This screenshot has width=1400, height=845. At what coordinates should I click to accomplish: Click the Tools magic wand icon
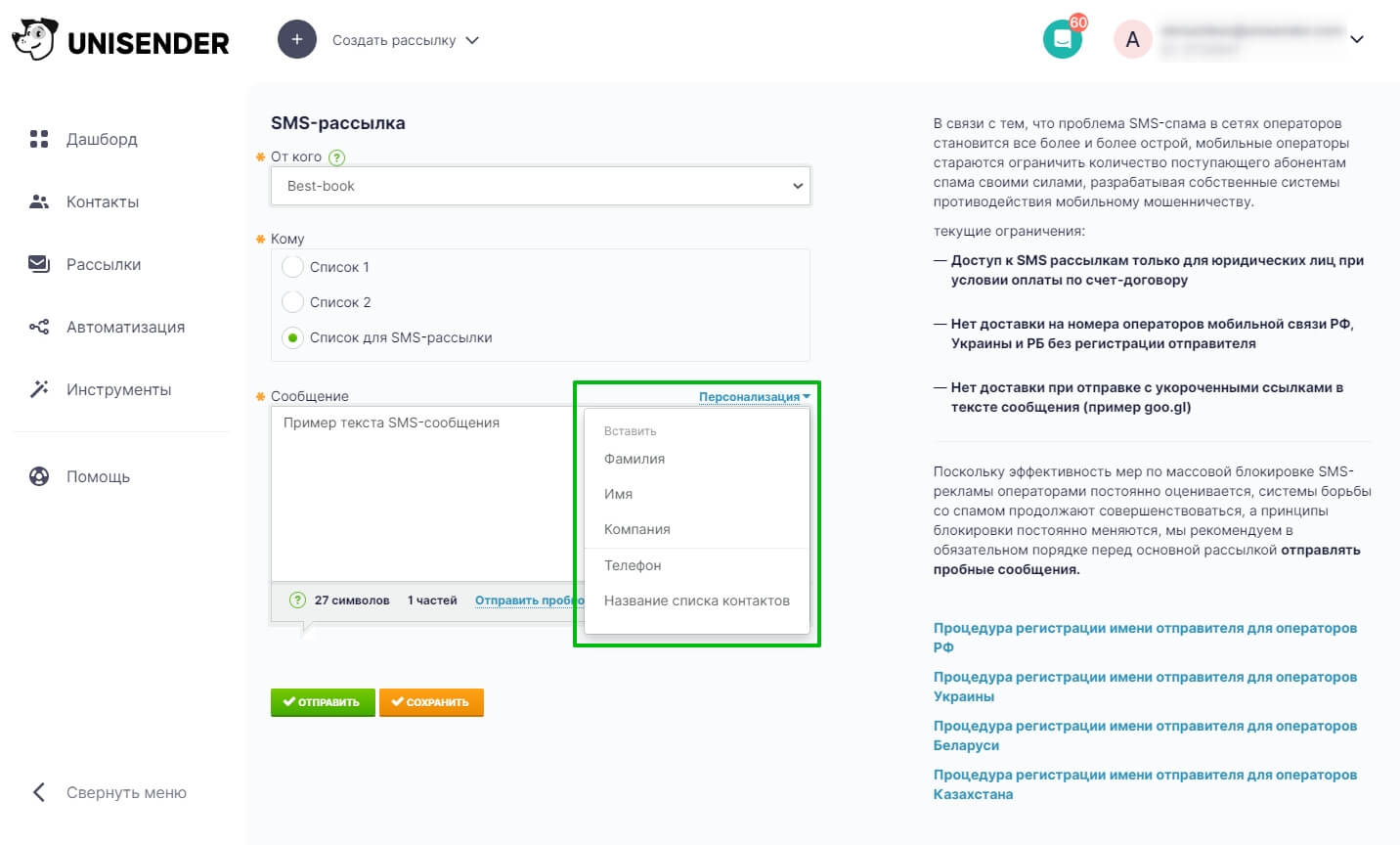click(39, 389)
